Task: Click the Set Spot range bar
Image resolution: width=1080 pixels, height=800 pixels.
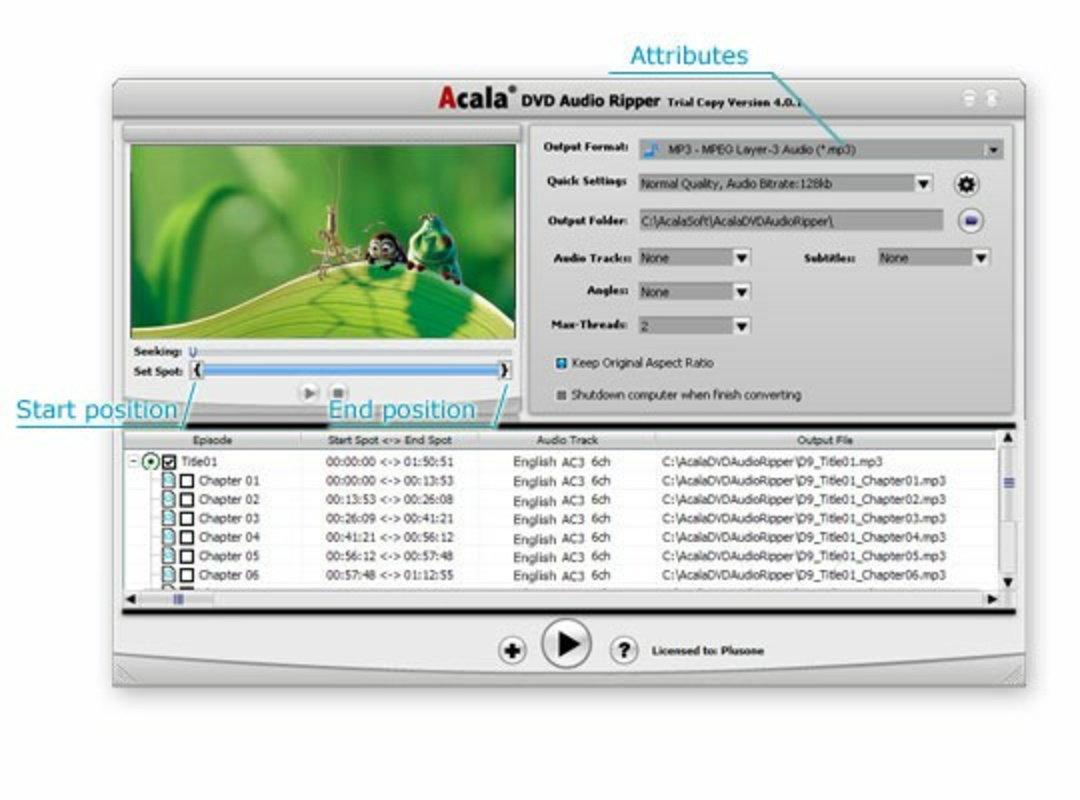Action: (351, 370)
